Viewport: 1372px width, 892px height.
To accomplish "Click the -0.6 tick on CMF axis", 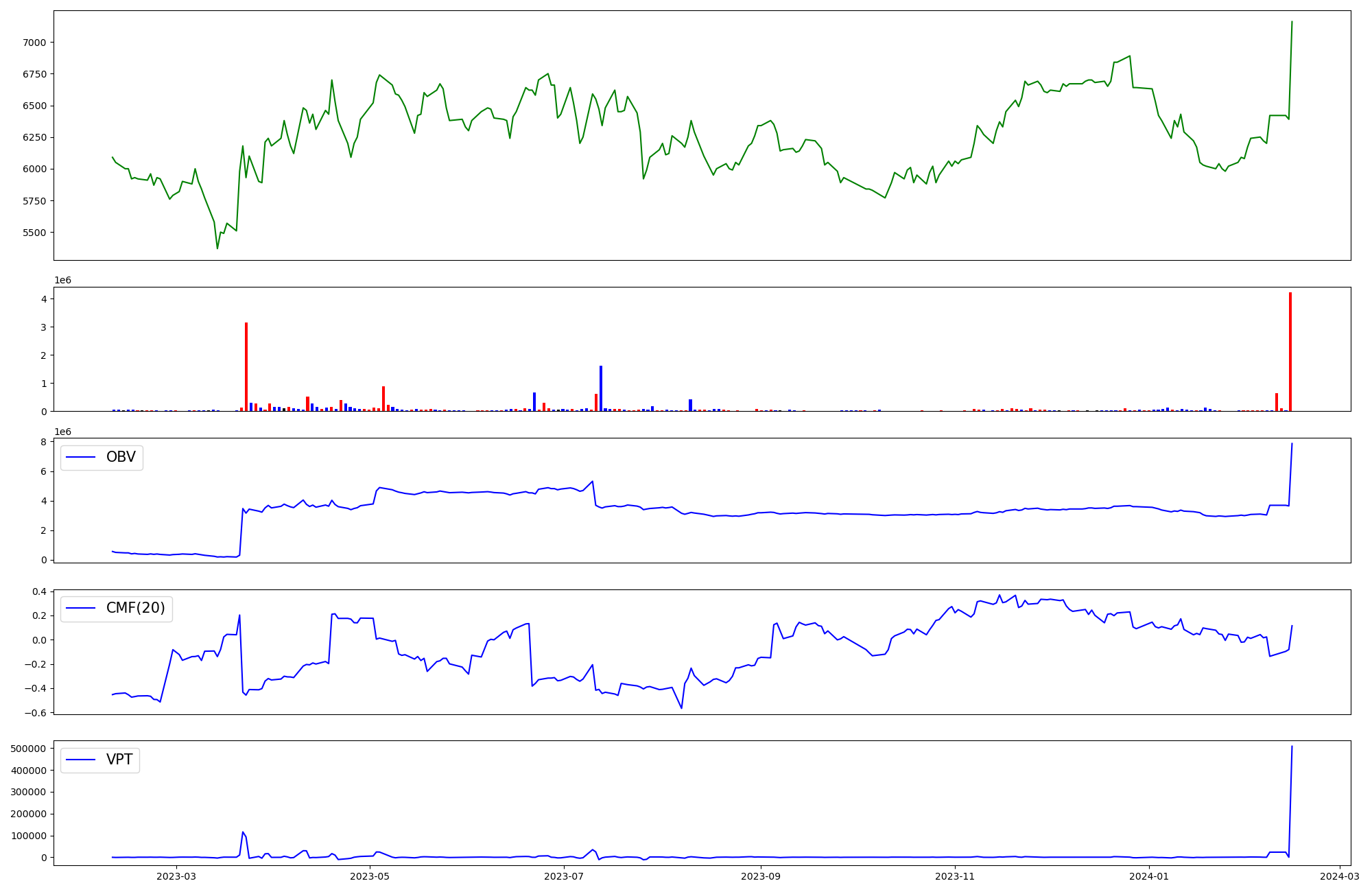I will pyautogui.click(x=36, y=713).
